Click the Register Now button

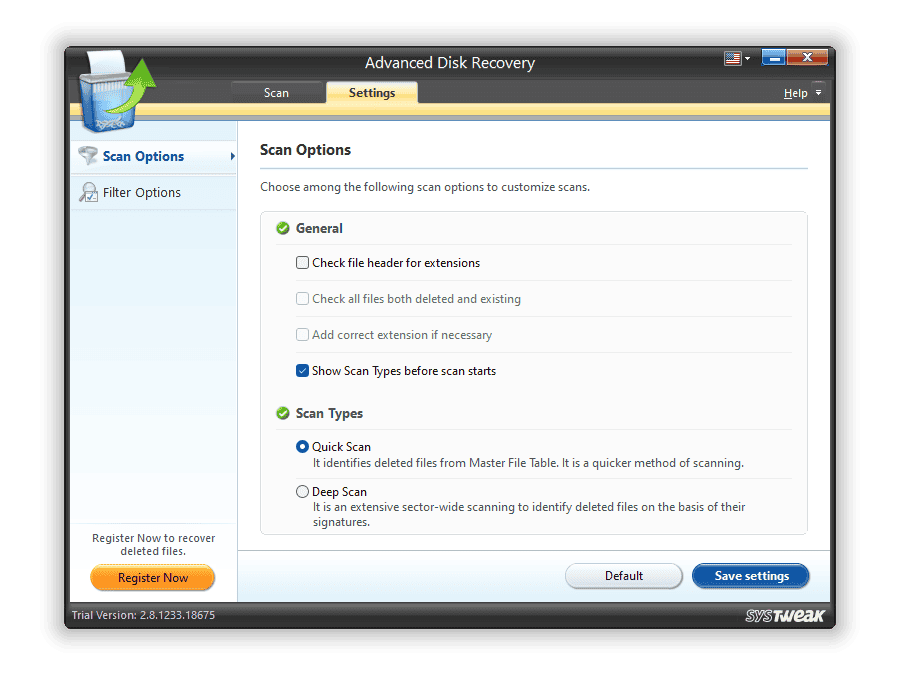click(x=153, y=577)
